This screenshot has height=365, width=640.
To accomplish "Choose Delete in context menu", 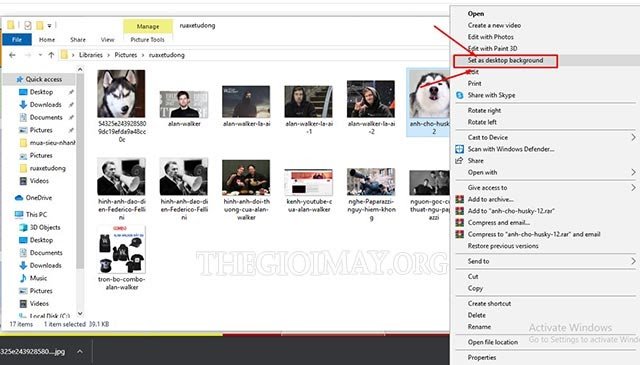I will point(477,315).
